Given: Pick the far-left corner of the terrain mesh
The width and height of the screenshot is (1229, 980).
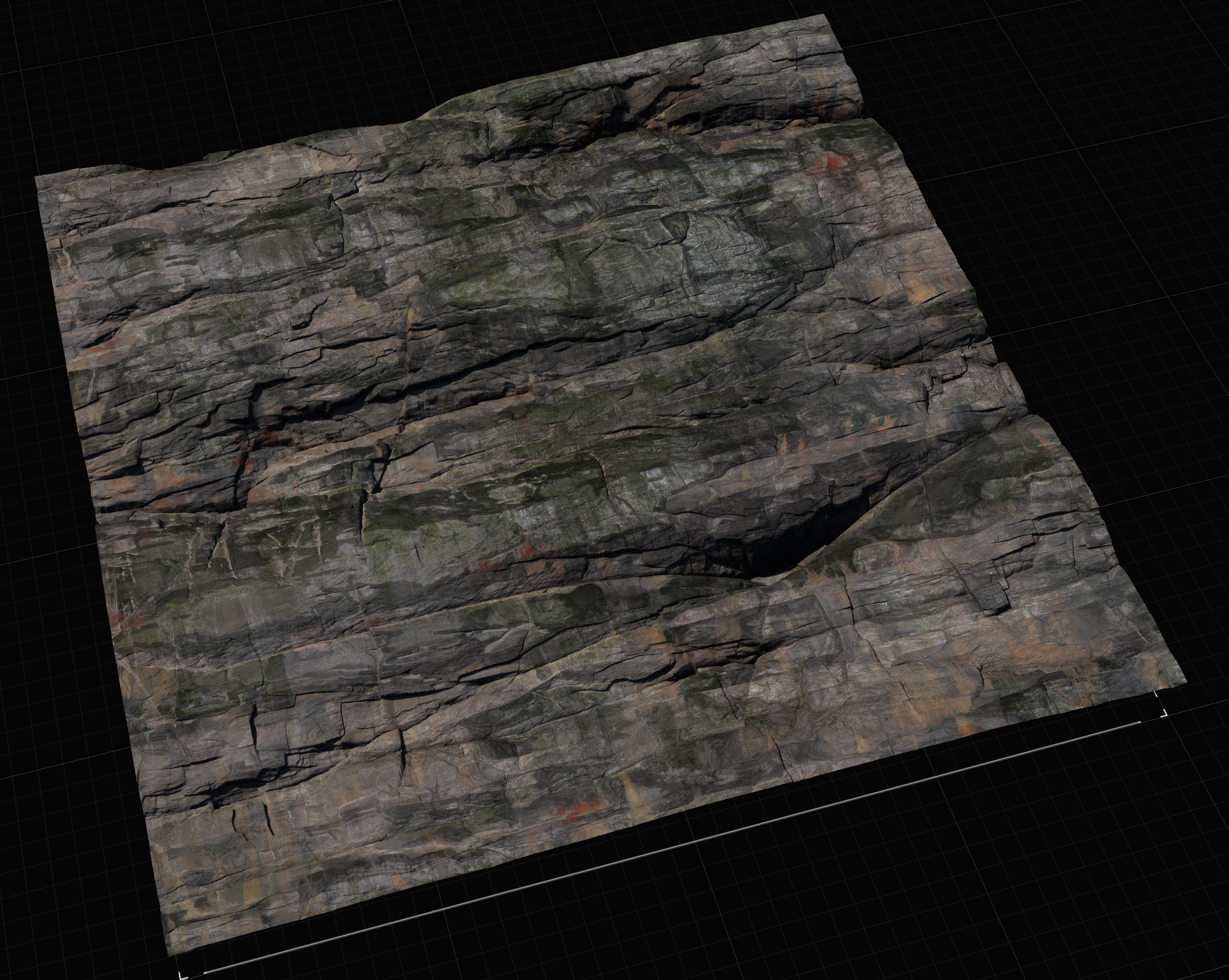Looking at the screenshot, I should [37, 178].
